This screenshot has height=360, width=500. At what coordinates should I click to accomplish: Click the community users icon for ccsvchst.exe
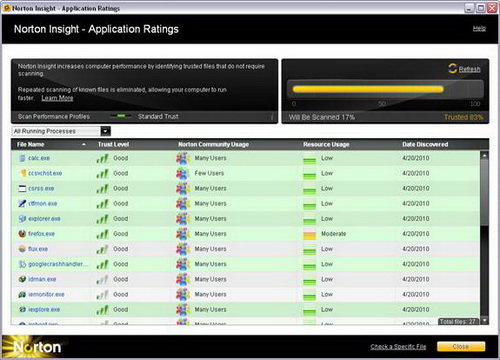[183, 173]
